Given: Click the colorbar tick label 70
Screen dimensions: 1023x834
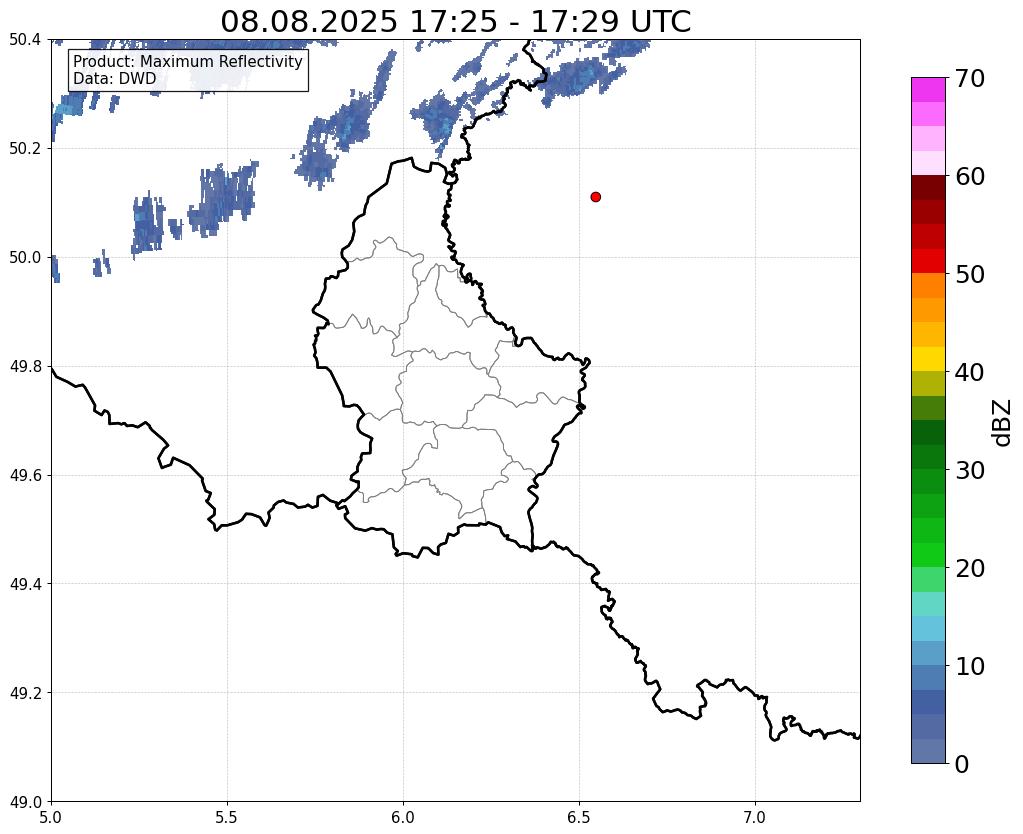Looking at the screenshot, I should (x=970, y=78).
